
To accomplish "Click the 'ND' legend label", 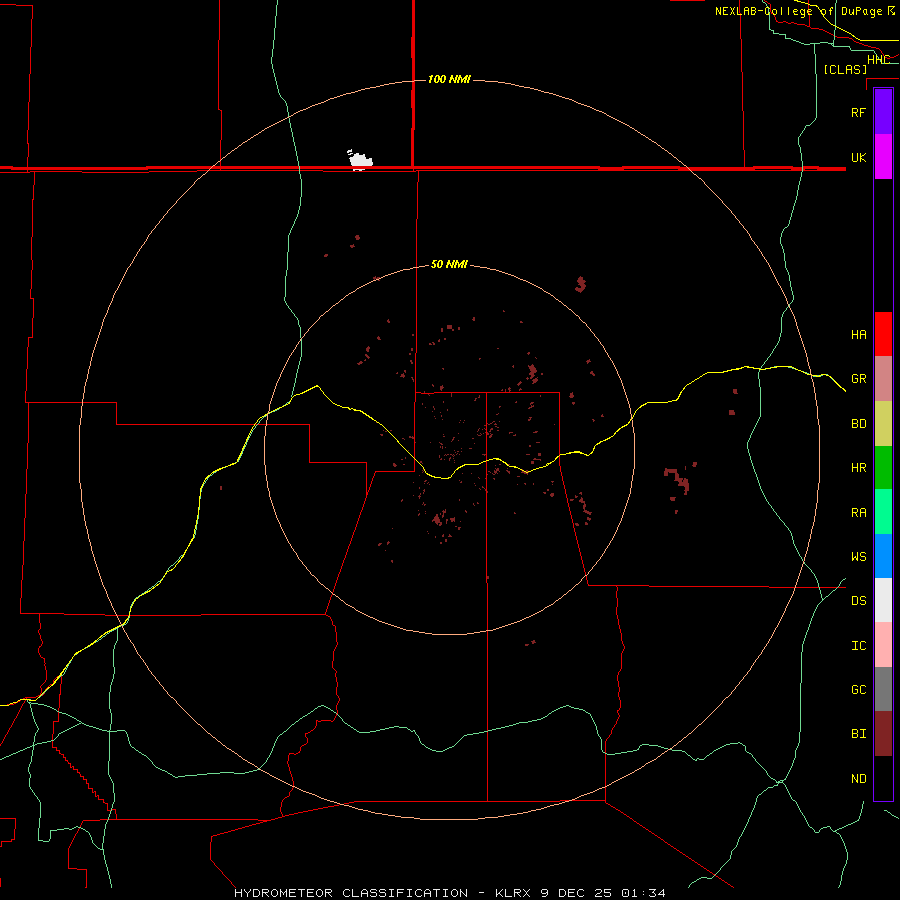I will click(858, 779).
